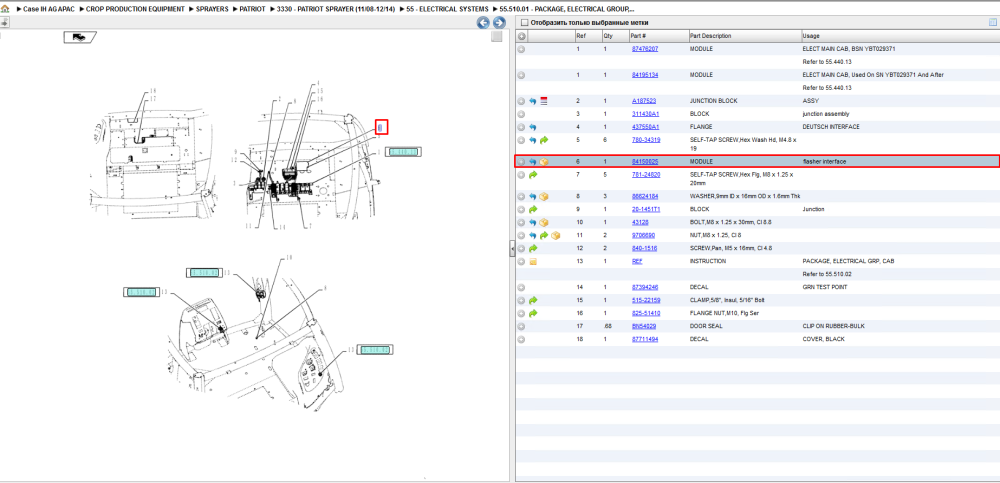The image size is (1000, 483).
Task: Open the red list icon for A187523
Action: pos(544,101)
